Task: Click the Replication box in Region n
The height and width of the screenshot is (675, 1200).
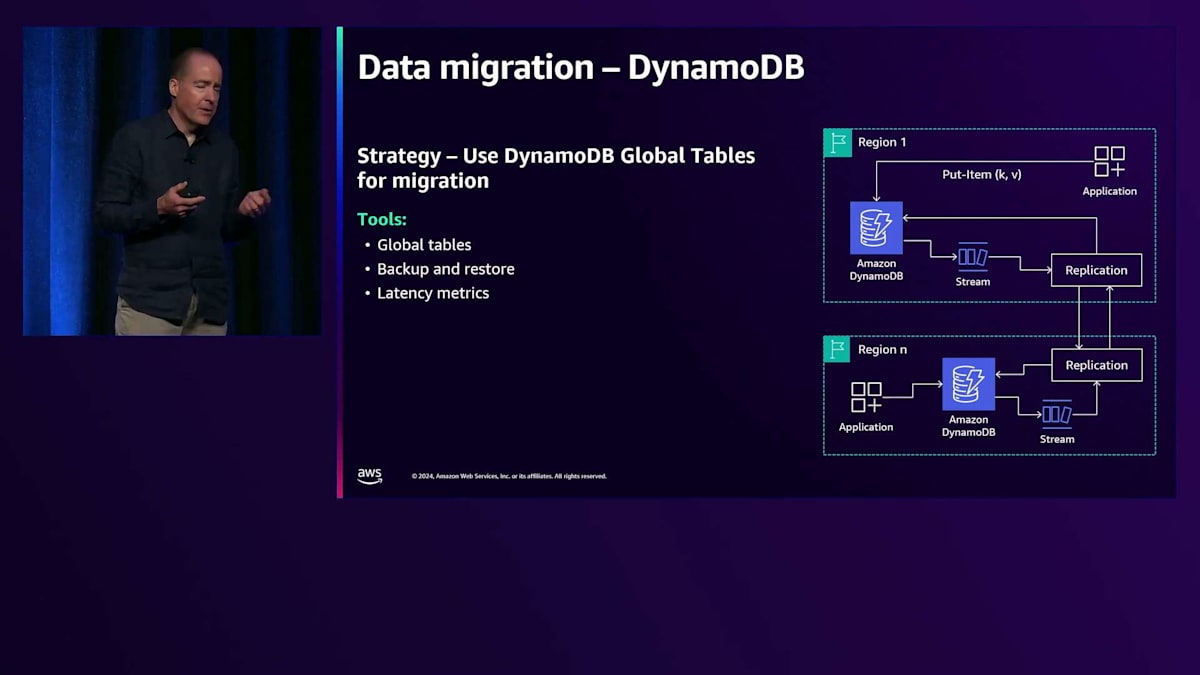Action: 1096,365
